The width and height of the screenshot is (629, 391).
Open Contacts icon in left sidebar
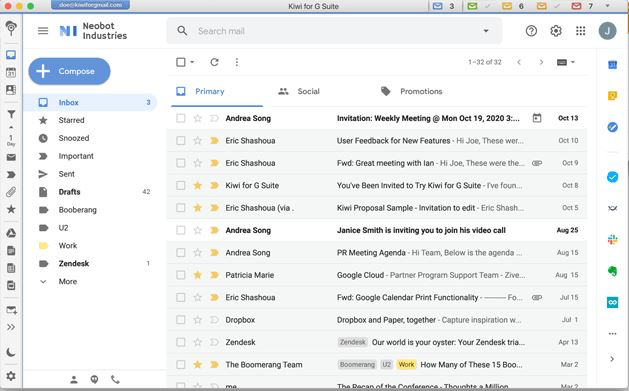pos(11,90)
